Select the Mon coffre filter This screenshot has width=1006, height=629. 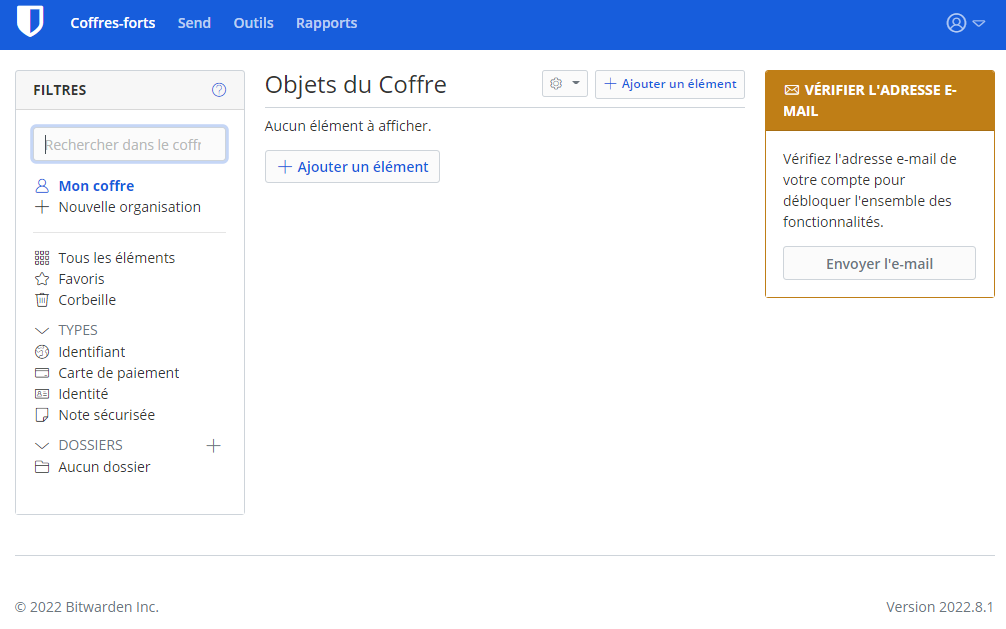96,186
